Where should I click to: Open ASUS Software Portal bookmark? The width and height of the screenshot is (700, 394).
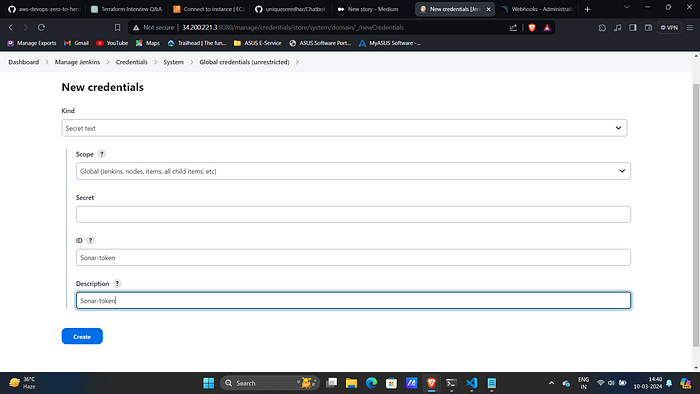coord(320,43)
